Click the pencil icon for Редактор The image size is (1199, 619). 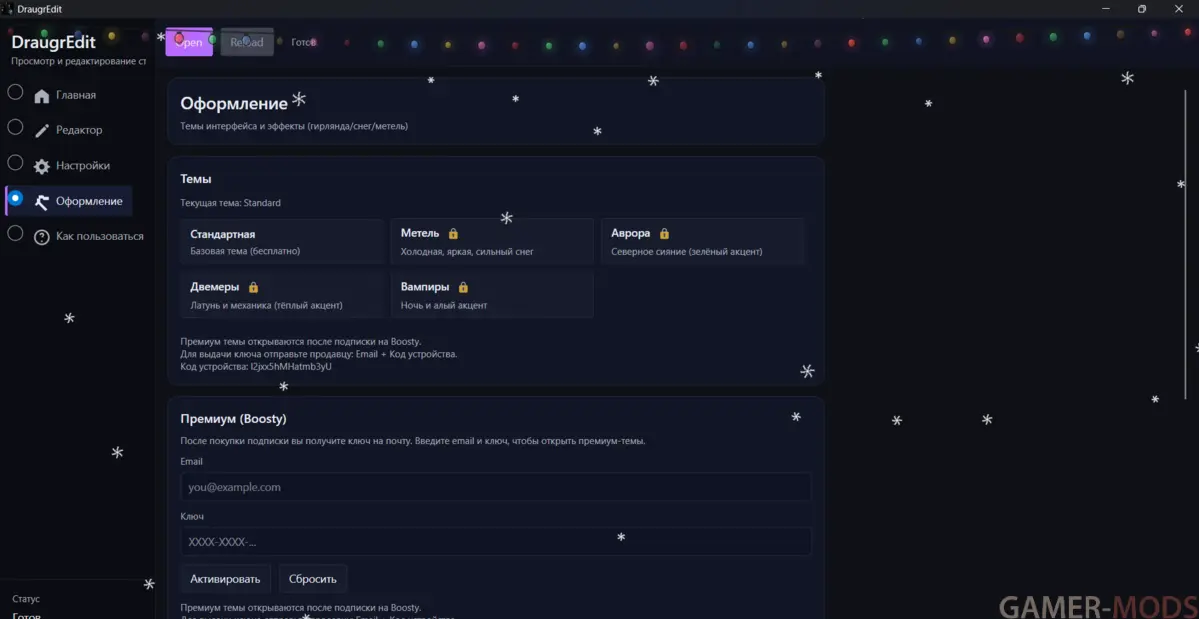[41, 131]
